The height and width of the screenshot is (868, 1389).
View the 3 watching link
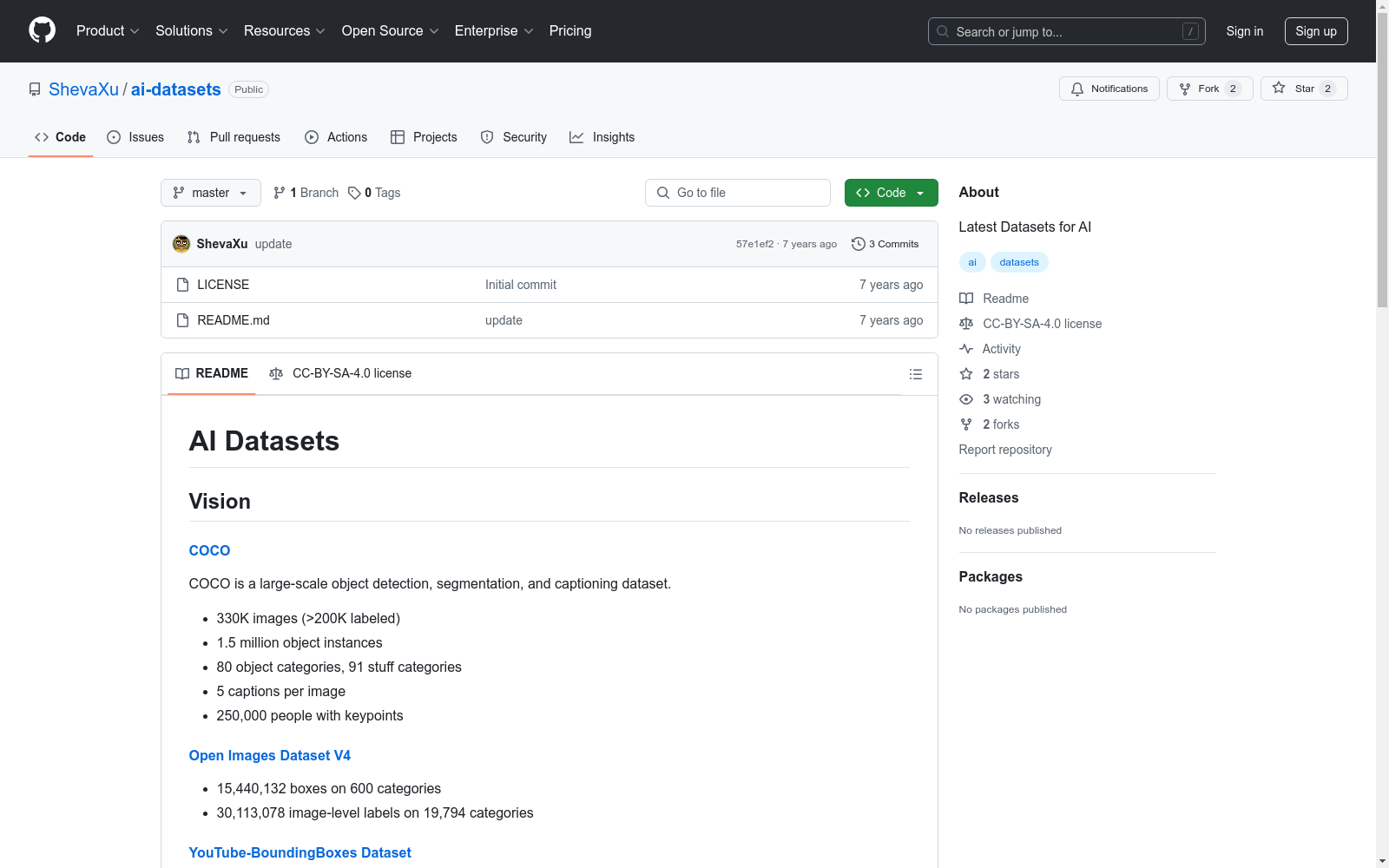[x=1000, y=399]
